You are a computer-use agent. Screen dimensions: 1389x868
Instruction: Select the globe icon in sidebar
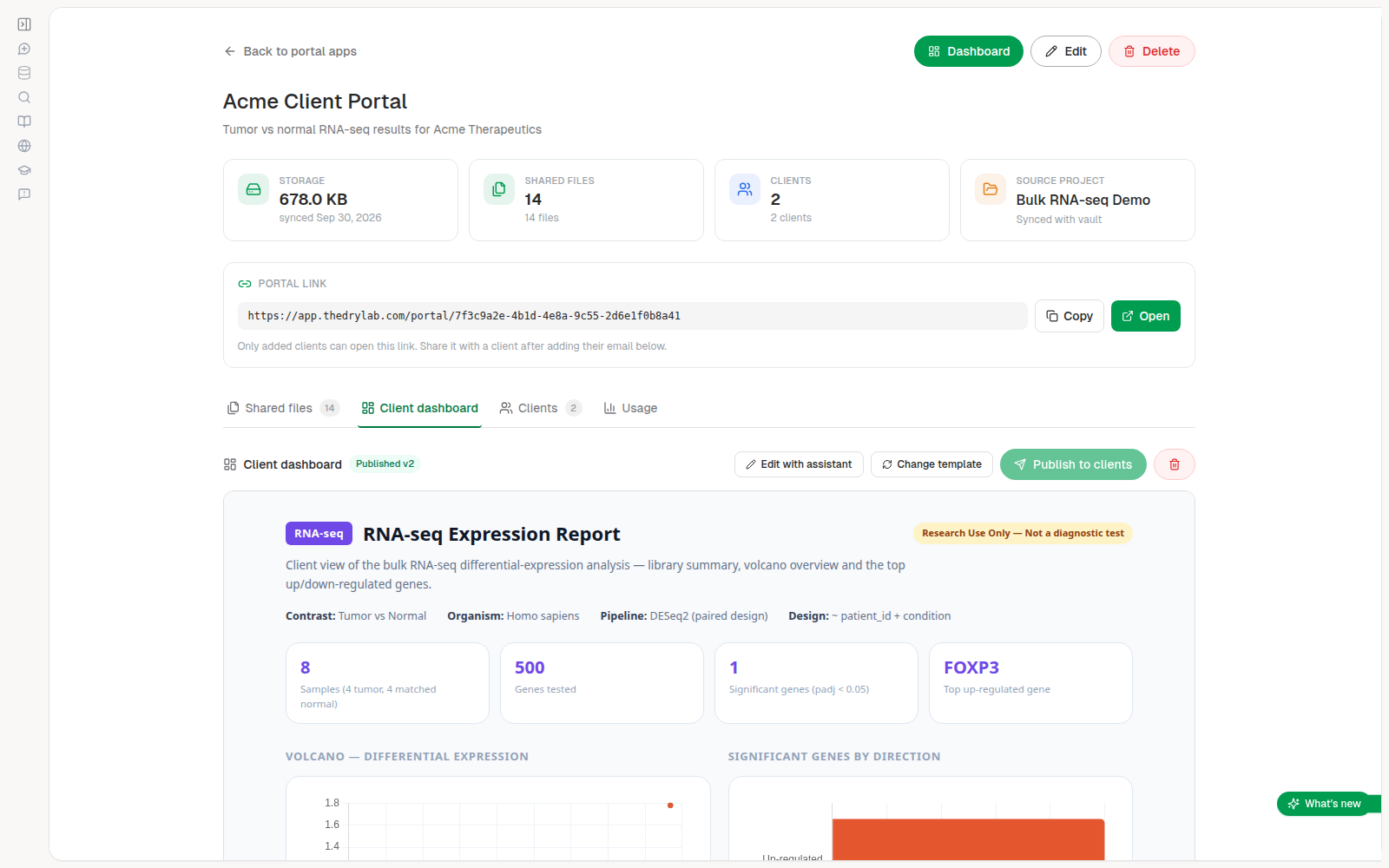click(24, 146)
